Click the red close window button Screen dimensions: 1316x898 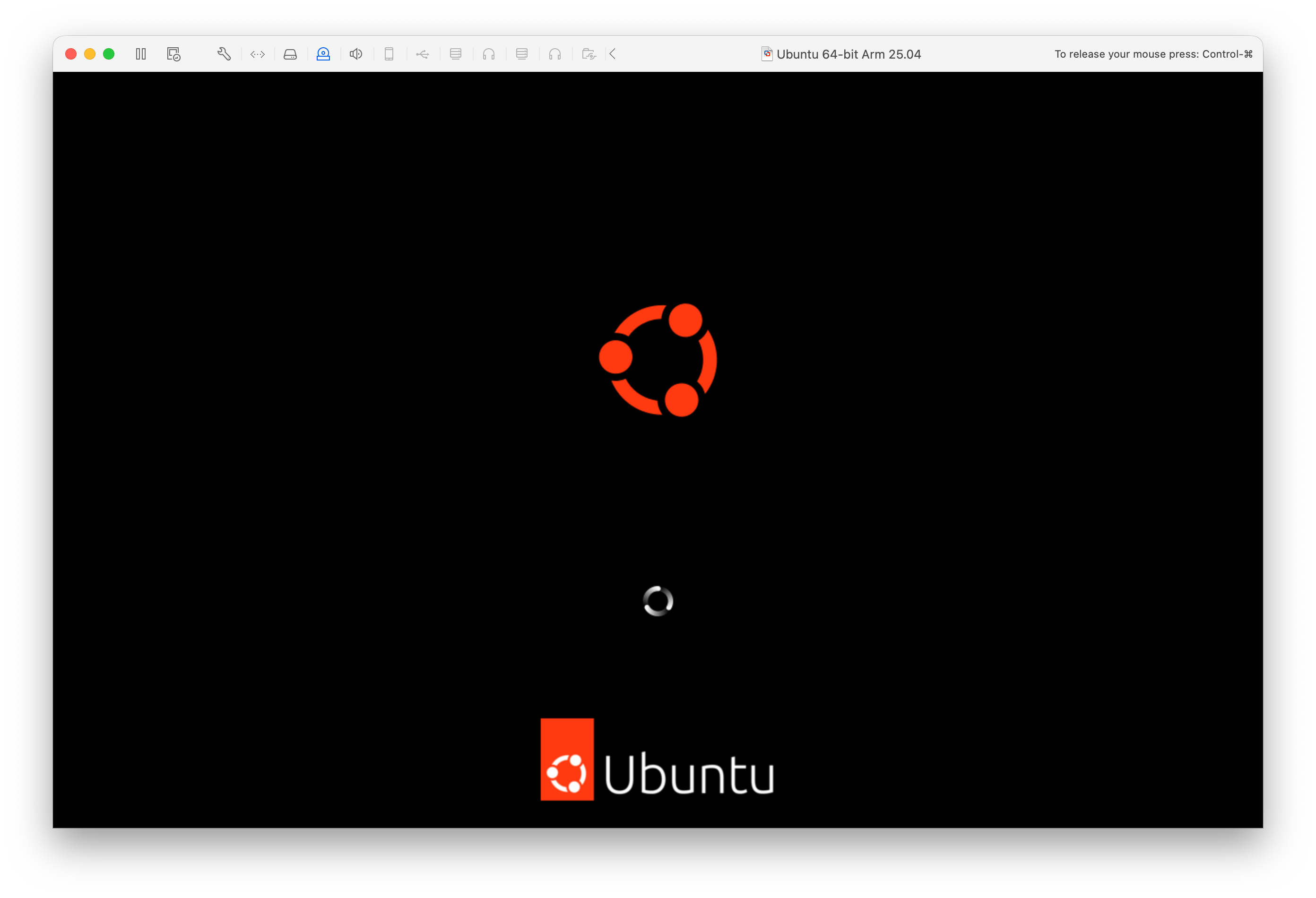pyautogui.click(x=71, y=54)
